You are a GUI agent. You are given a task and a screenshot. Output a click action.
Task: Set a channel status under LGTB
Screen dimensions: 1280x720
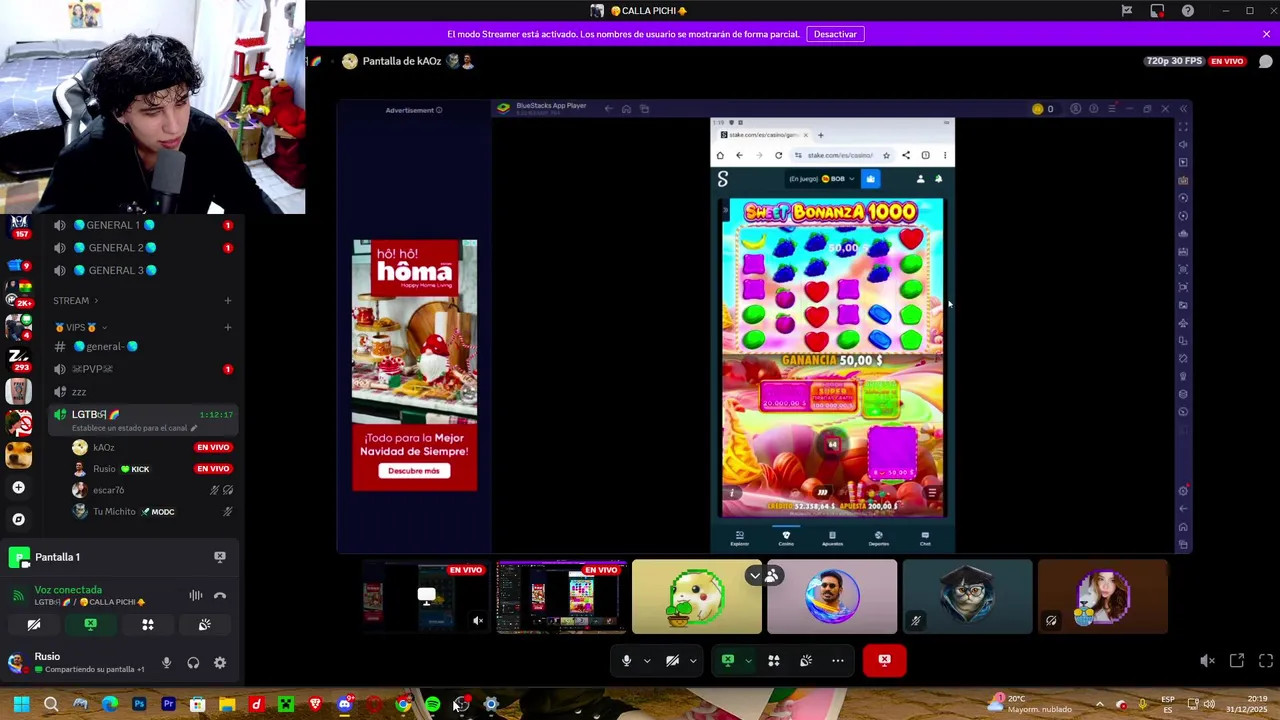coord(134,428)
